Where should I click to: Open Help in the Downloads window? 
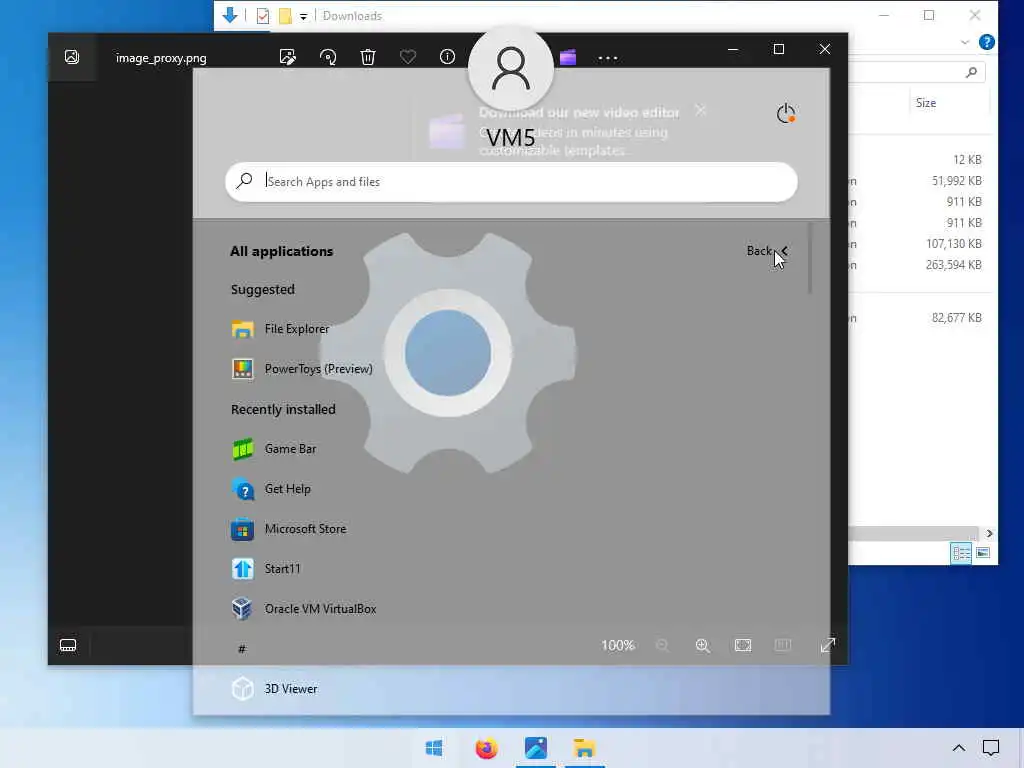987,42
